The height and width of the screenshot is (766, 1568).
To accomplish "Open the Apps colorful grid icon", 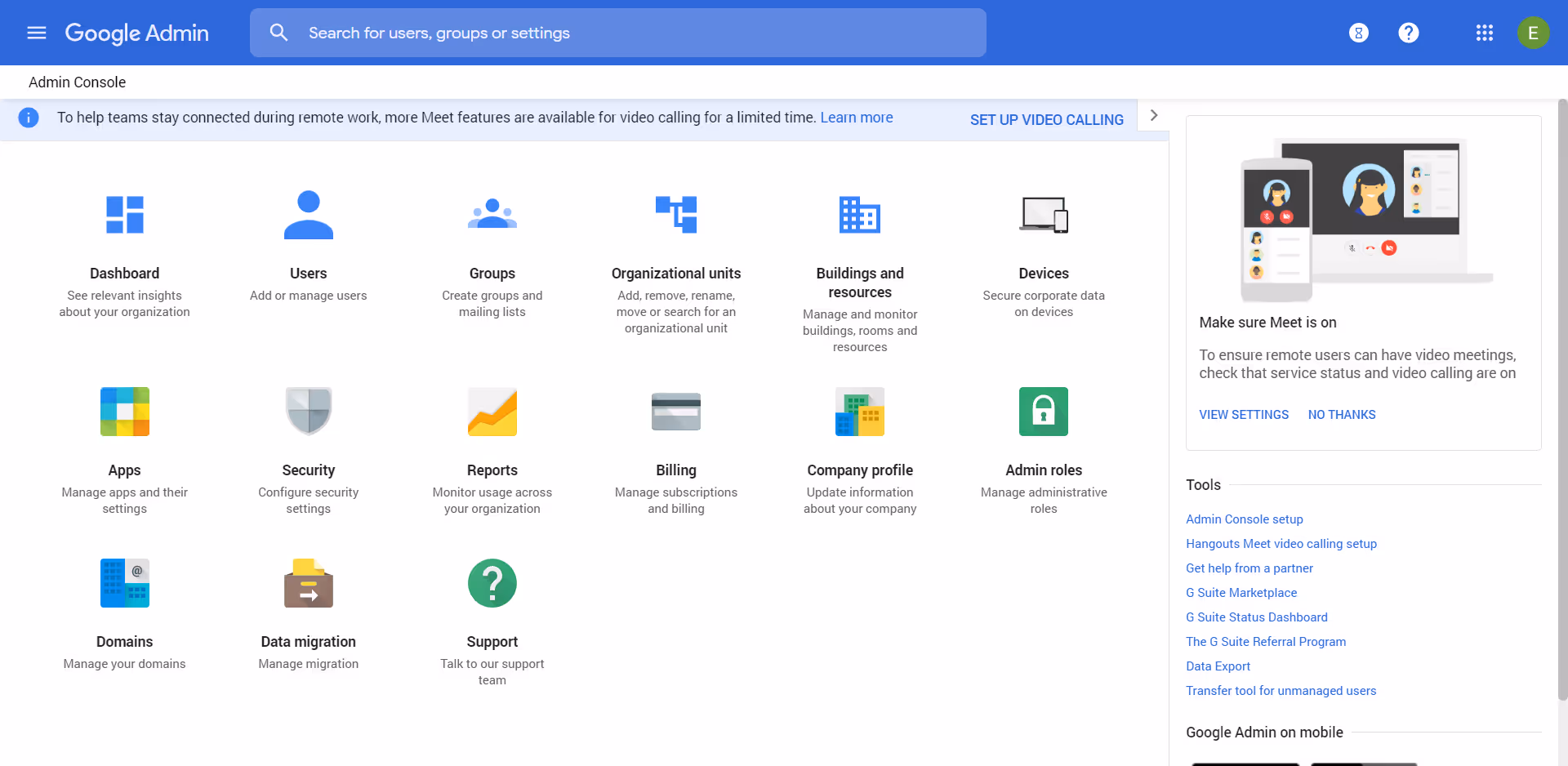I will 125,412.
